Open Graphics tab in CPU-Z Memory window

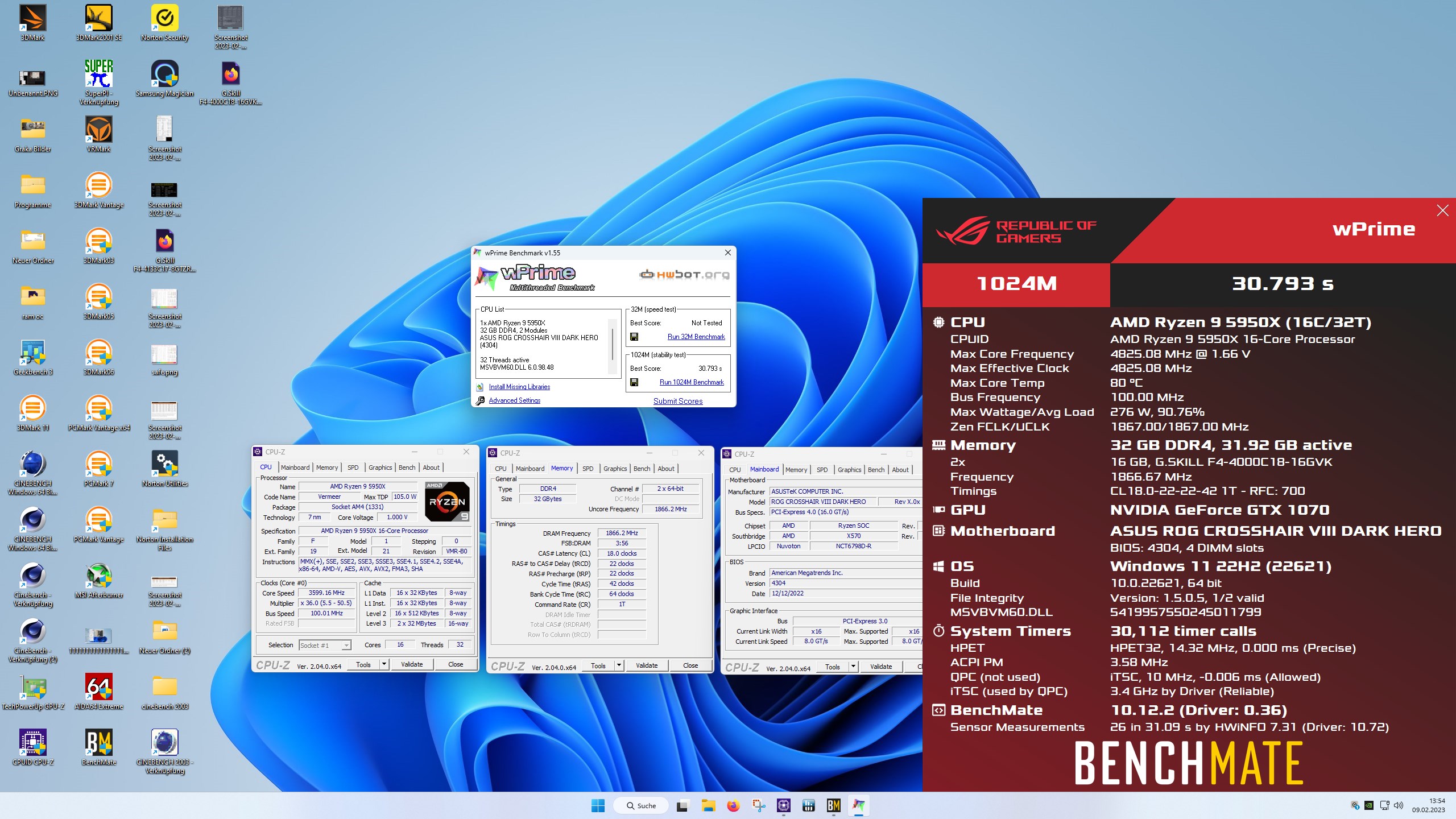(x=615, y=469)
